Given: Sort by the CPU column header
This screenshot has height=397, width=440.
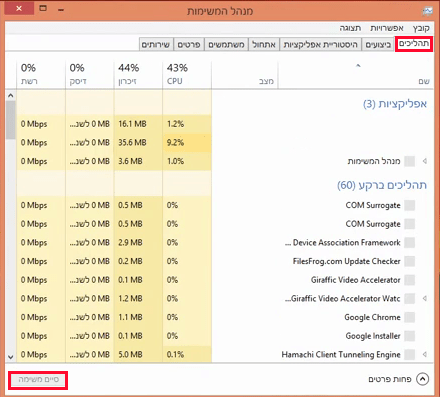Looking at the screenshot, I should [x=187, y=74].
